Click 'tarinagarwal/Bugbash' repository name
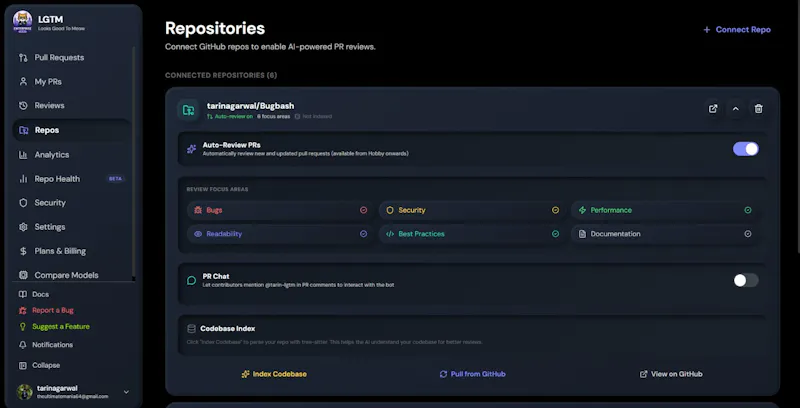The height and width of the screenshot is (408, 800). point(251,106)
